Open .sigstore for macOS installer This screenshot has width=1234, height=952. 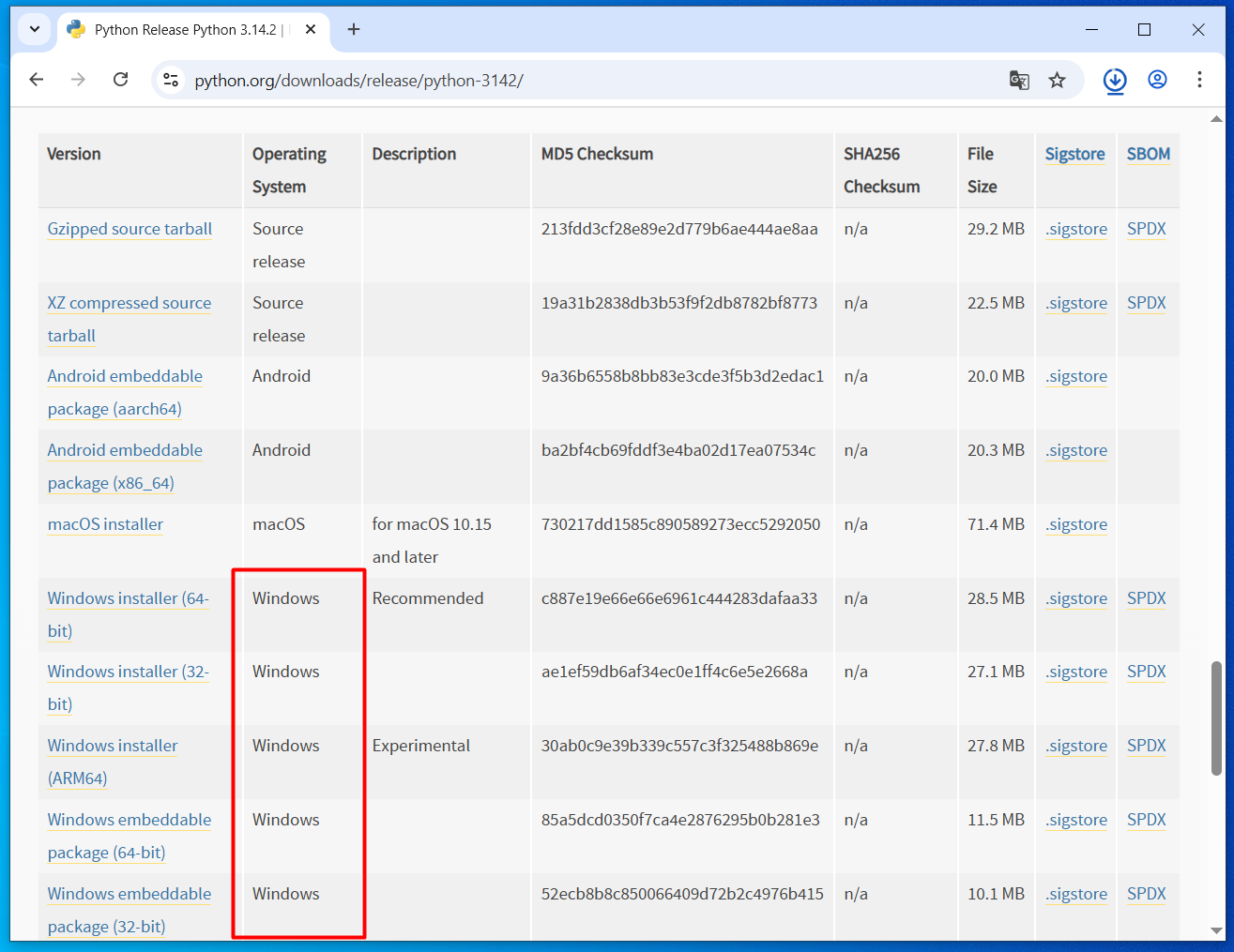coord(1076,524)
